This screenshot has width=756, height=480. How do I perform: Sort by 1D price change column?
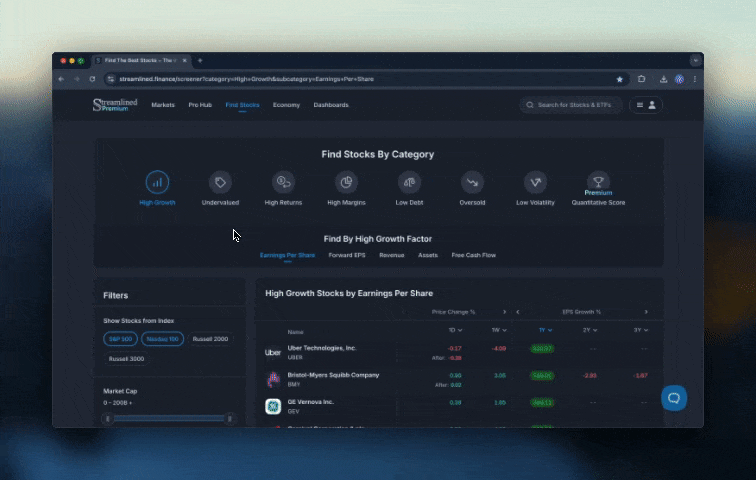[x=455, y=330]
